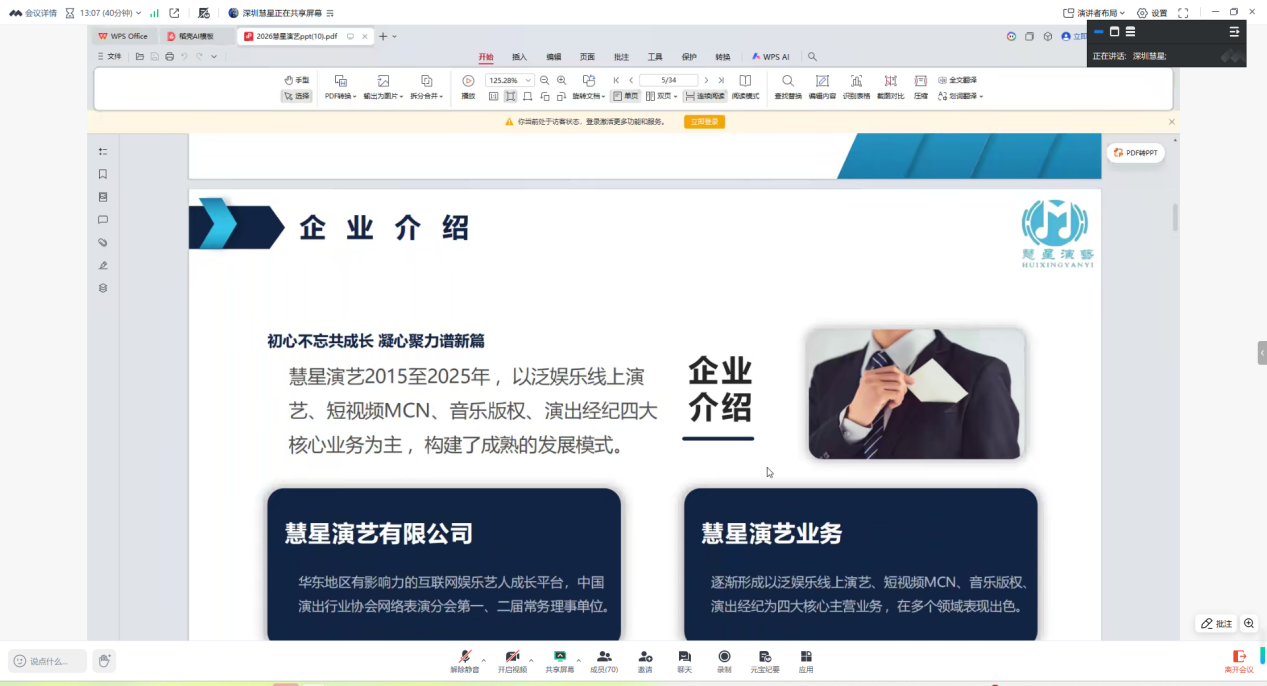The width and height of the screenshot is (1267, 686).
Task: Switch to the 稻壳AI模板 tab
Action: [195, 36]
